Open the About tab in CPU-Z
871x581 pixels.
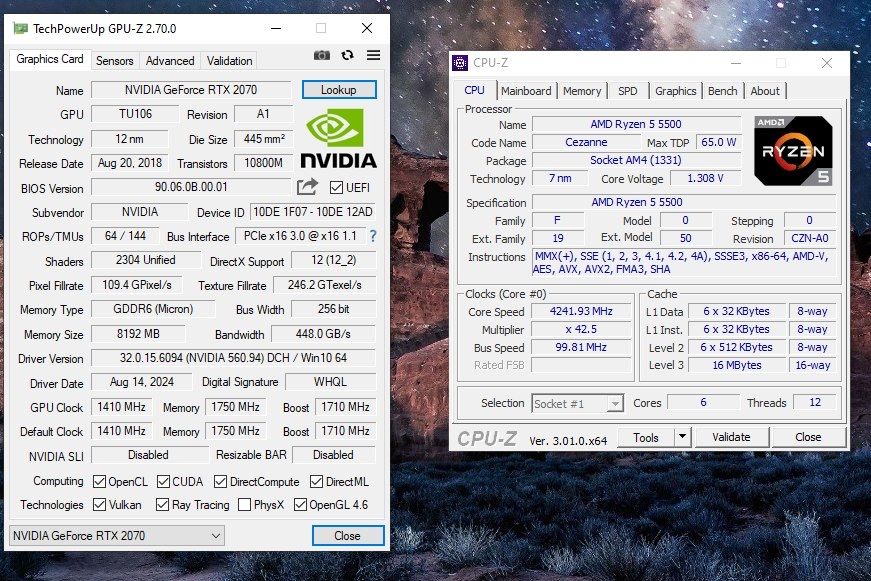pyautogui.click(x=765, y=91)
